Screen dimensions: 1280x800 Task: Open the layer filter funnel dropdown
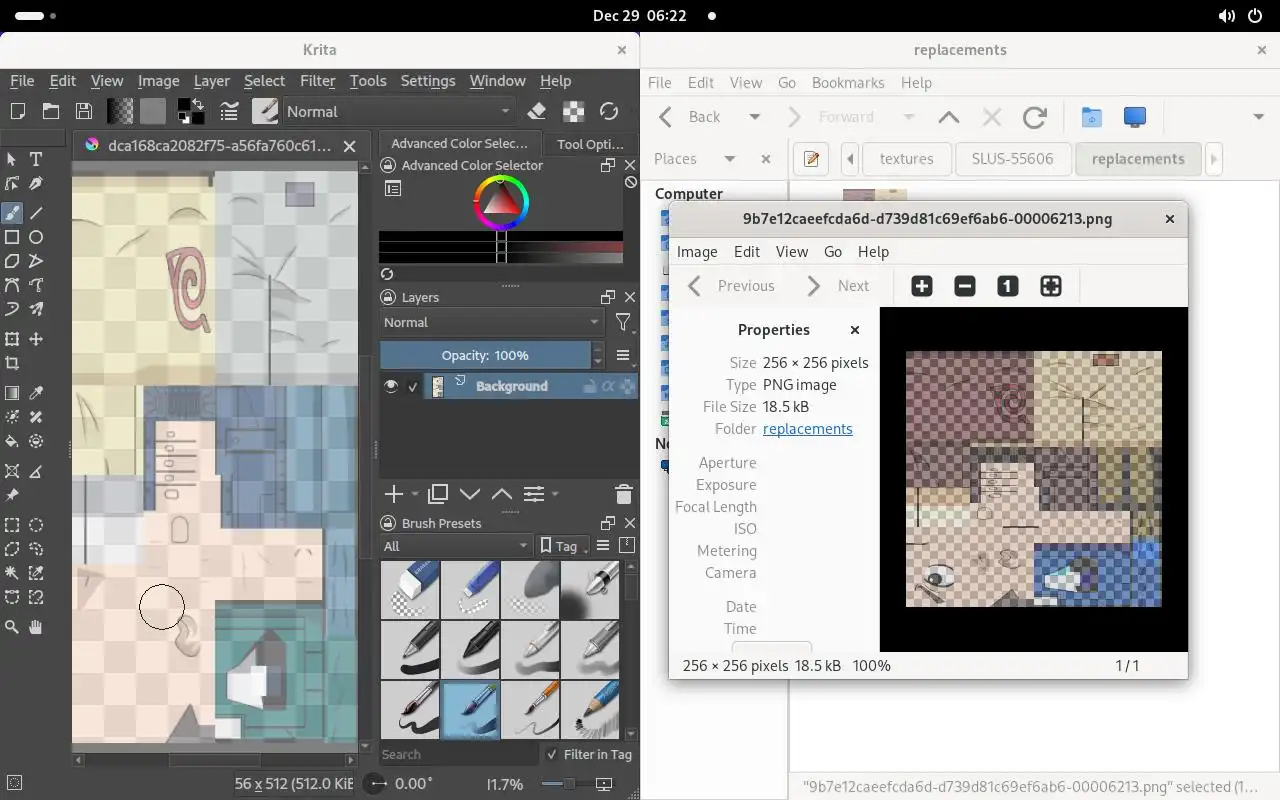click(622, 322)
